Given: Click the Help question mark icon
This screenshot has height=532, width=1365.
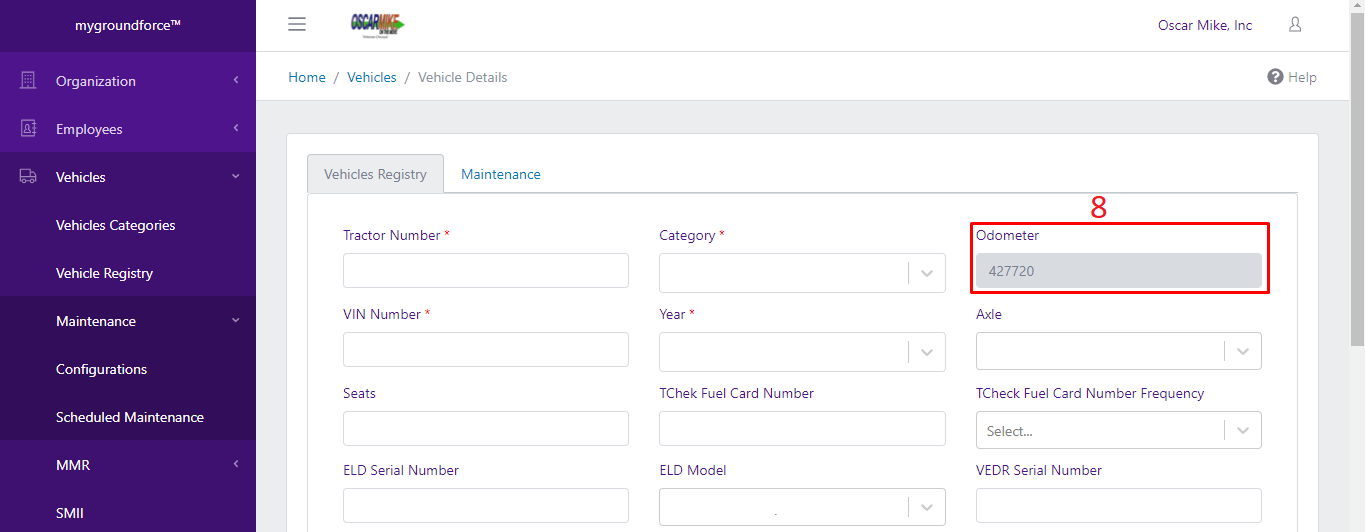Looking at the screenshot, I should pyautogui.click(x=1275, y=77).
